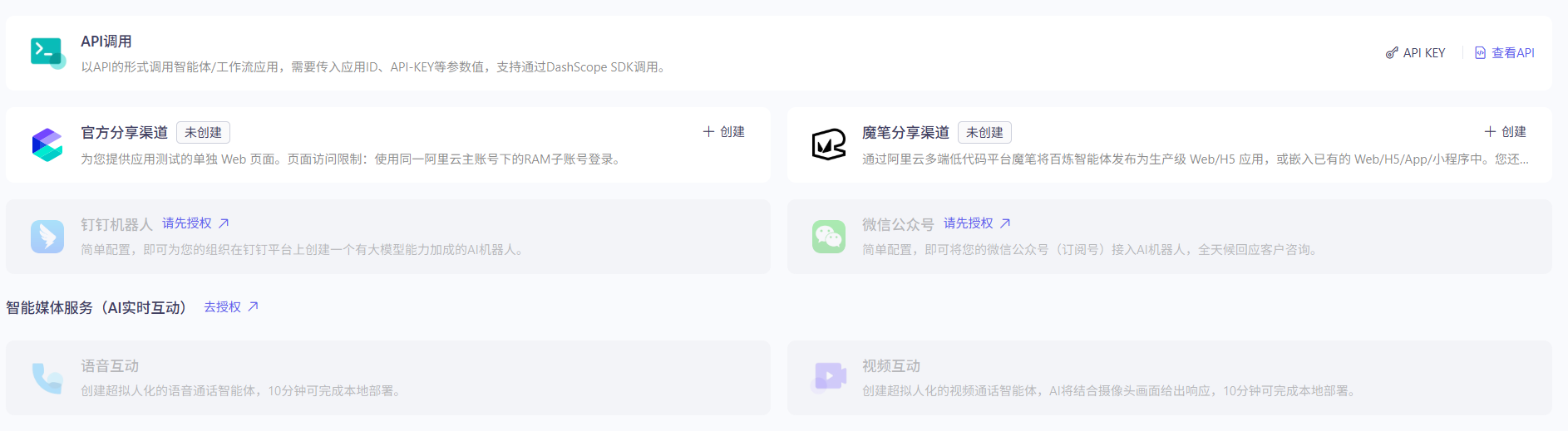Screen dimensions: 1568x431
Task: Open the API KEY button
Action: pyautogui.click(x=1415, y=53)
